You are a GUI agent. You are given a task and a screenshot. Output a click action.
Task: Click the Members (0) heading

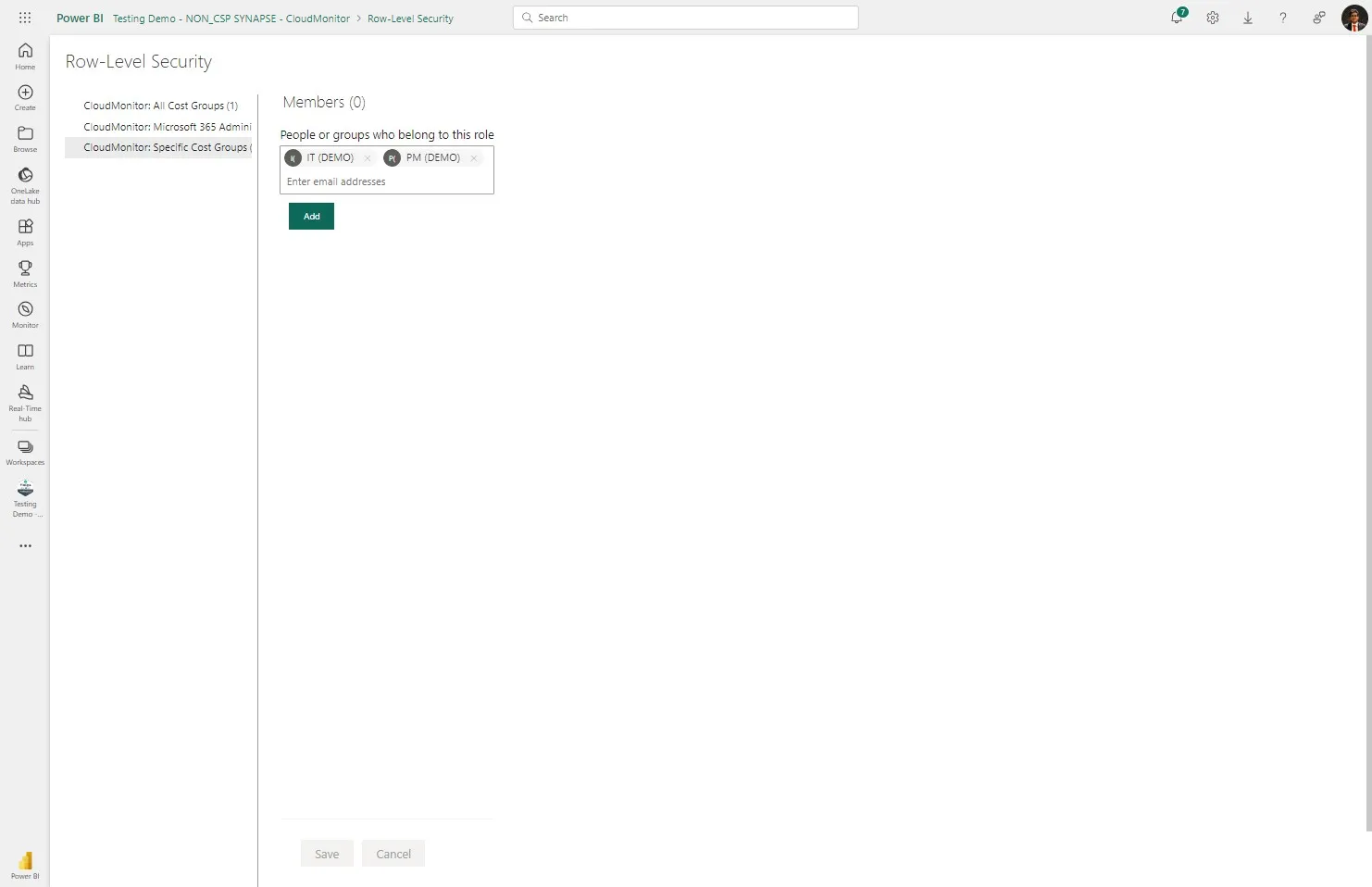(x=324, y=102)
